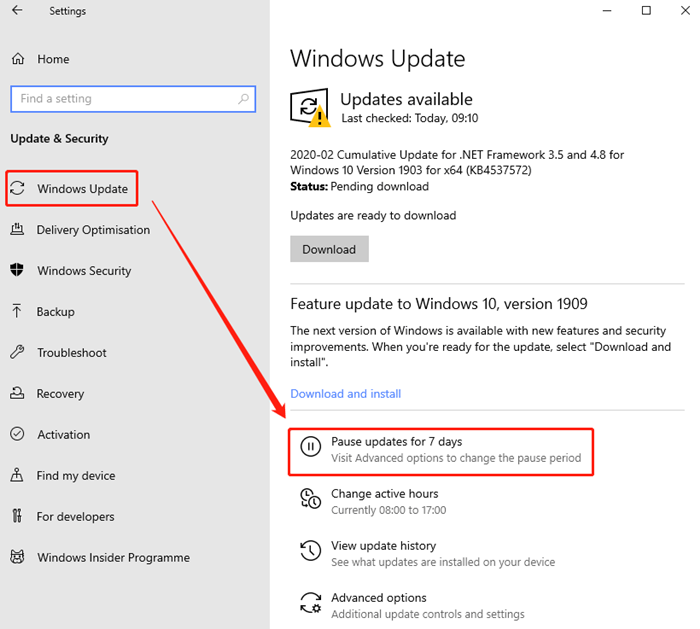Screen dimensions: 700x629
Task: Open the Home settings page
Action: 53,59
